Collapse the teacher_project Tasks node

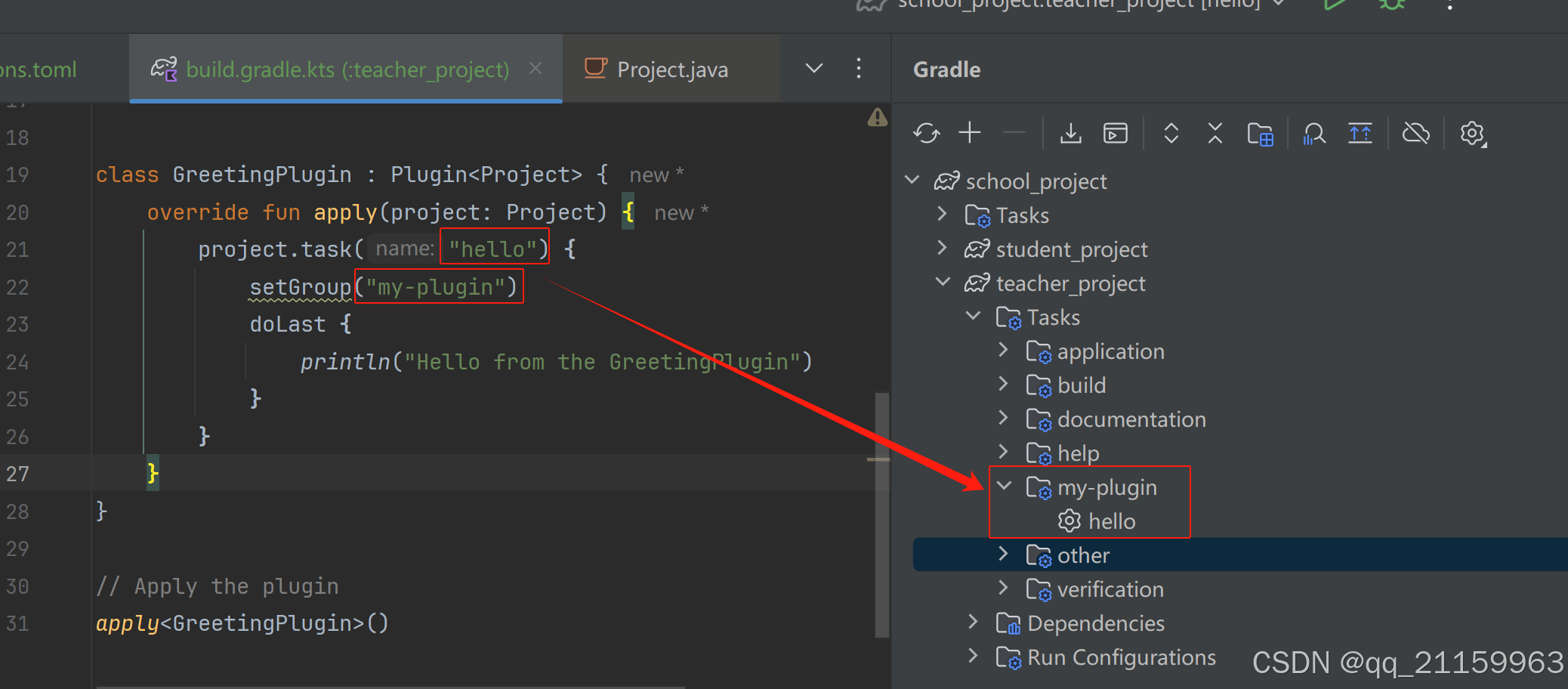(973, 317)
